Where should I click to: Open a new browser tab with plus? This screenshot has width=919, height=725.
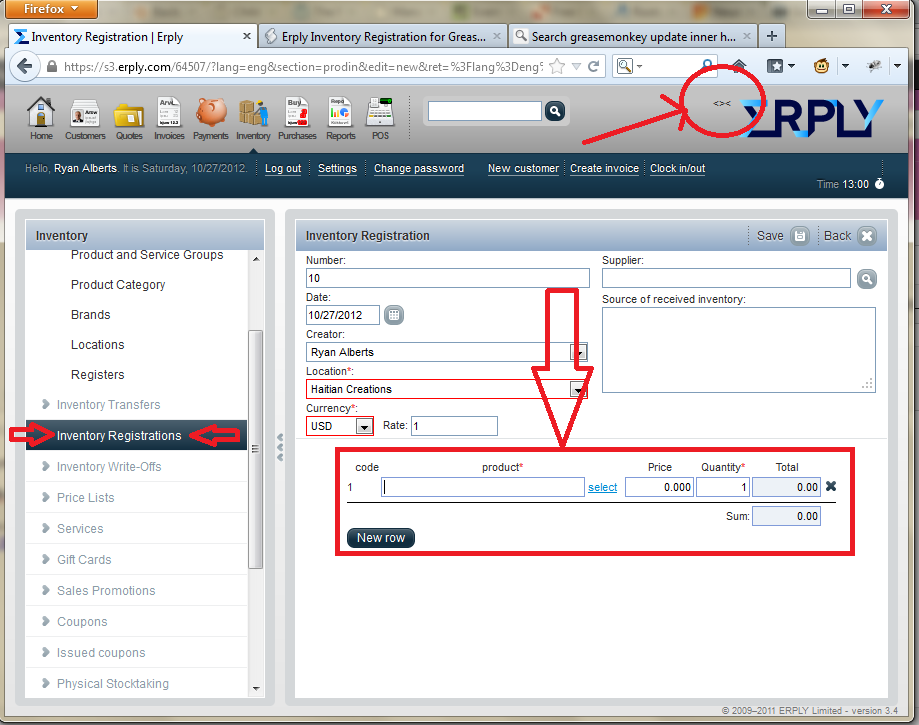[772, 36]
